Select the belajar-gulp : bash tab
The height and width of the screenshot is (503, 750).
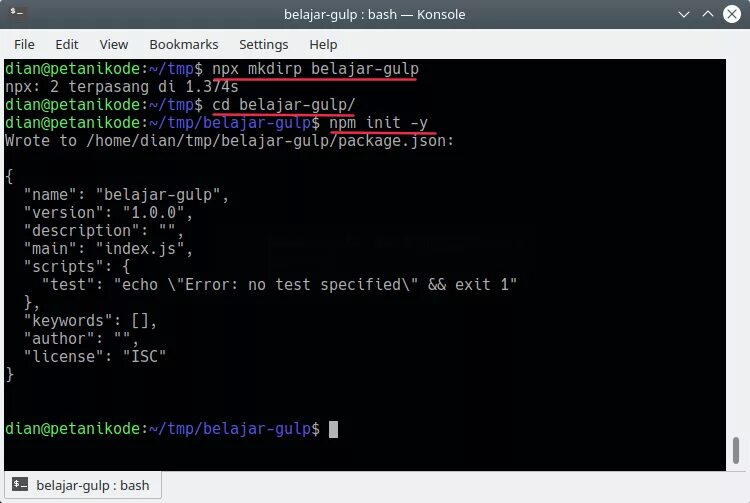point(83,485)
